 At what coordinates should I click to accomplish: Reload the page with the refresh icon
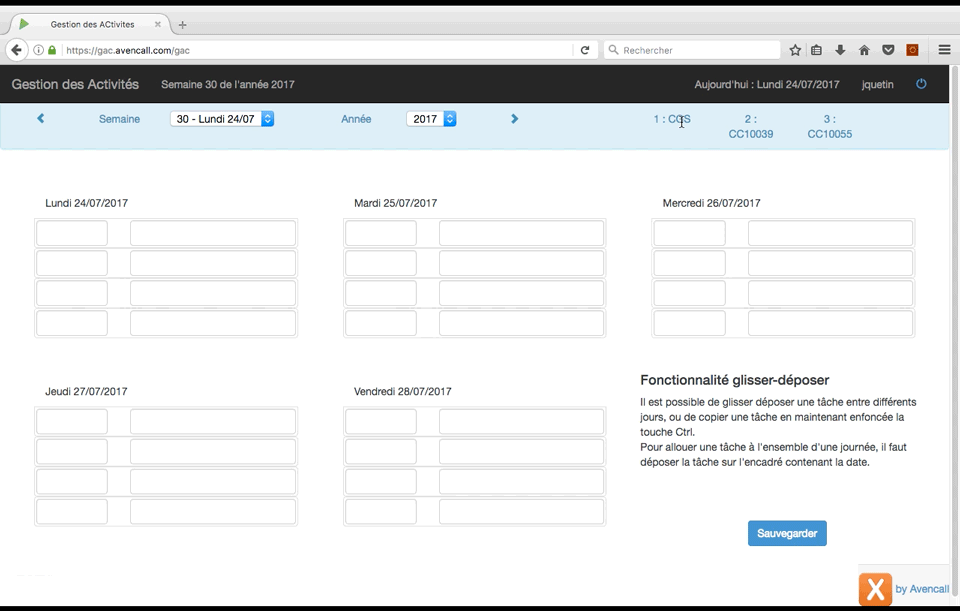coord(585,50)
